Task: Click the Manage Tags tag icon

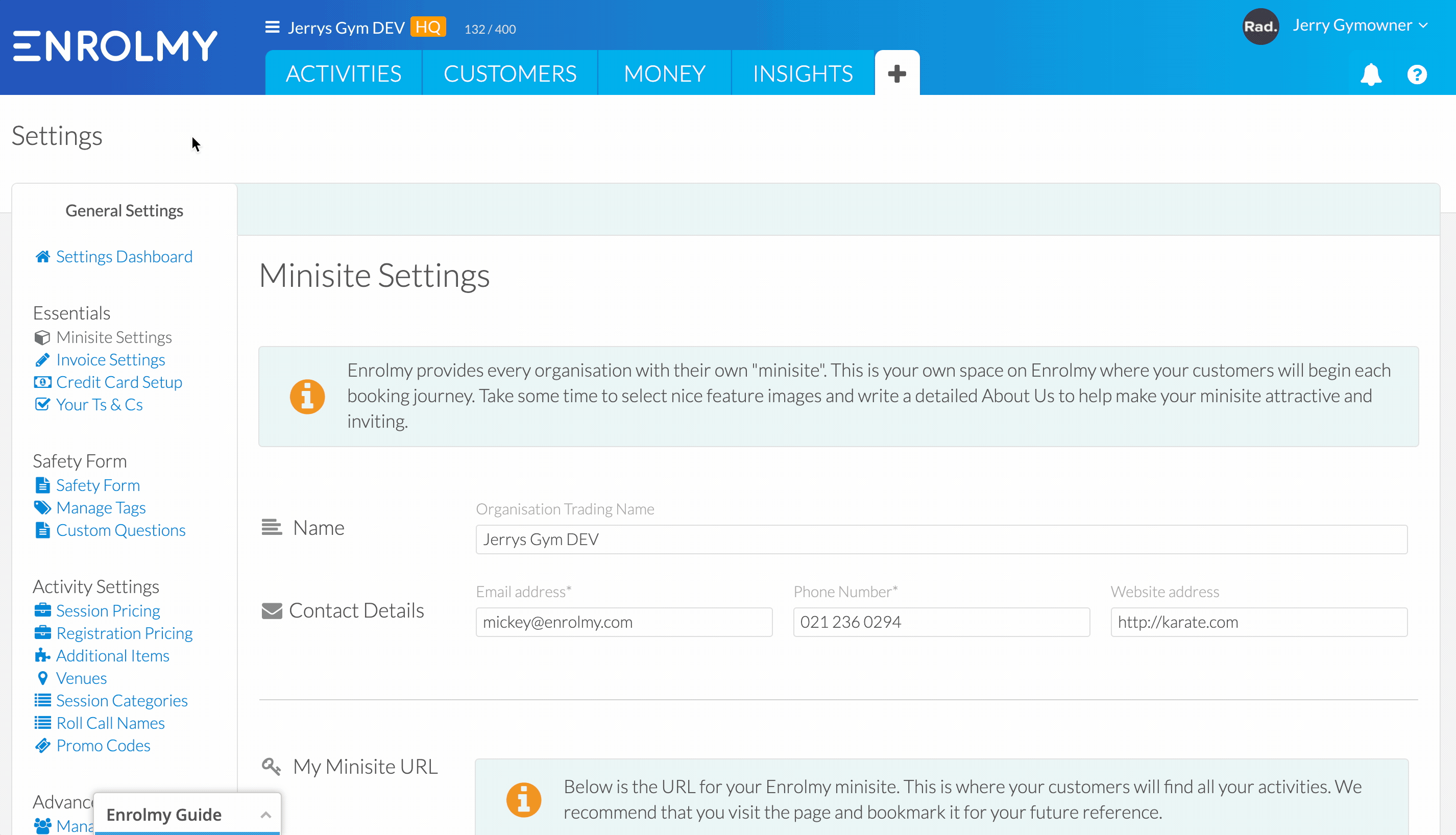Action: (42, 507)
